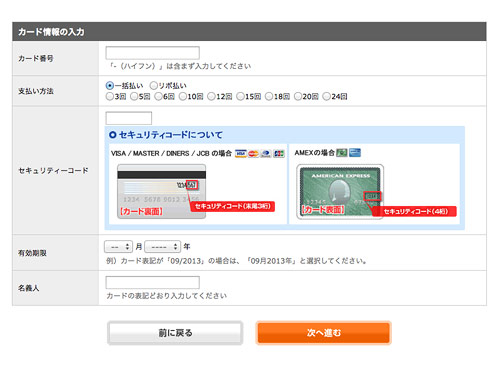Image resolution: width=500 pixels, height=375 pixels.
Task: Choose the 5回 installment option
Action: click(134, 96)
